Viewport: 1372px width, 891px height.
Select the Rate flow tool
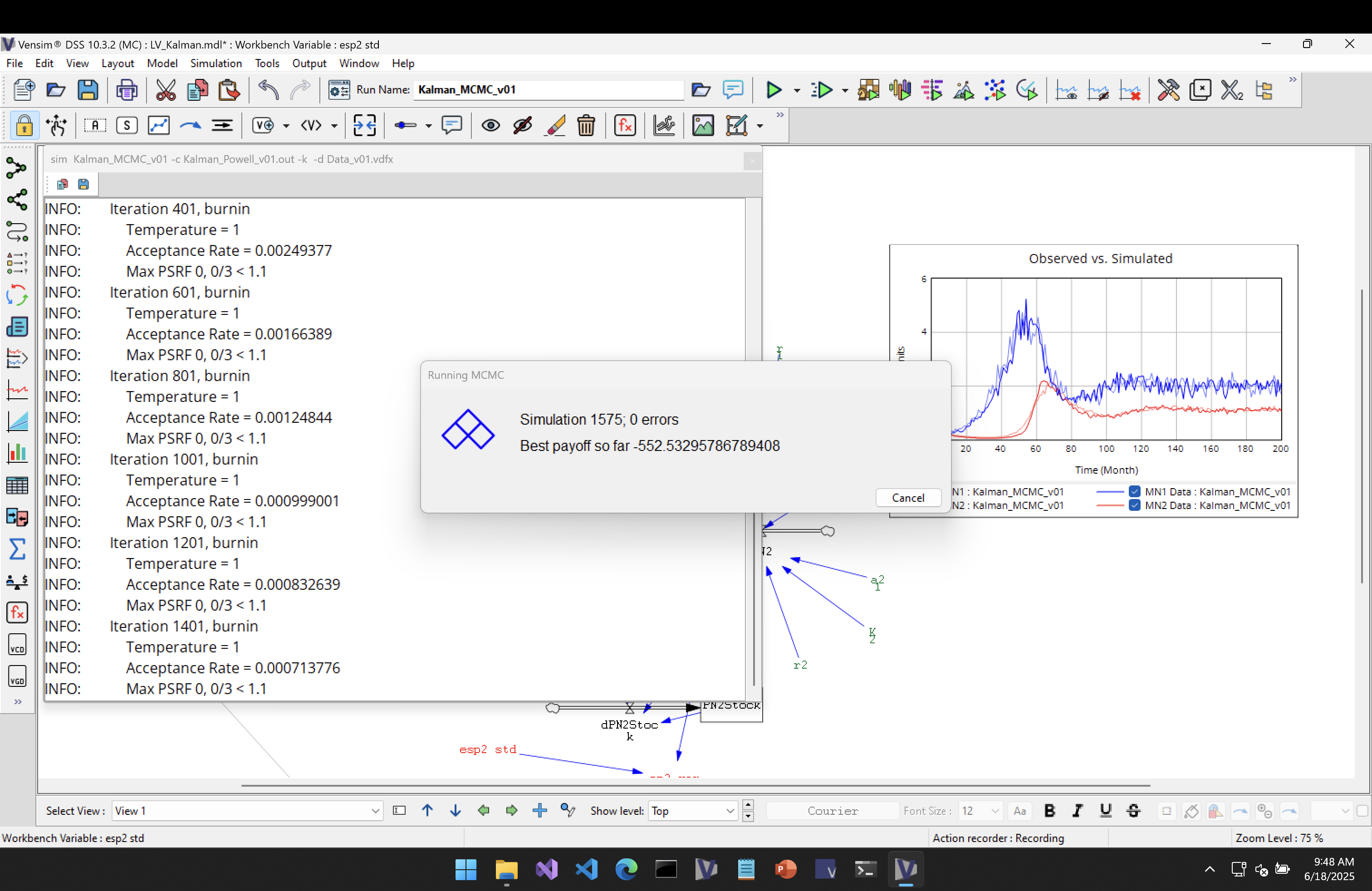pos(222,125)
